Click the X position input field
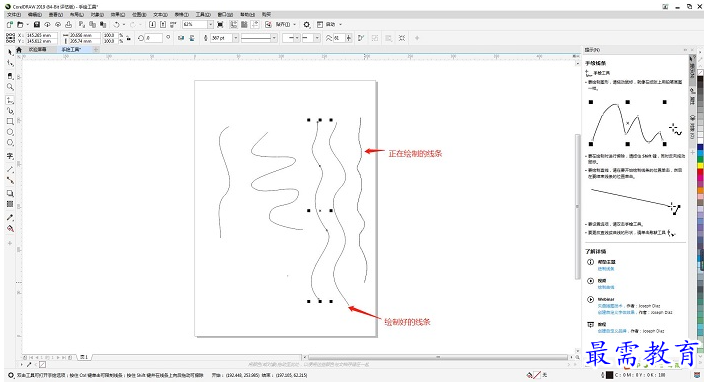Image resolution: width=707 pixels, height=385 pixels. point(41,35)
